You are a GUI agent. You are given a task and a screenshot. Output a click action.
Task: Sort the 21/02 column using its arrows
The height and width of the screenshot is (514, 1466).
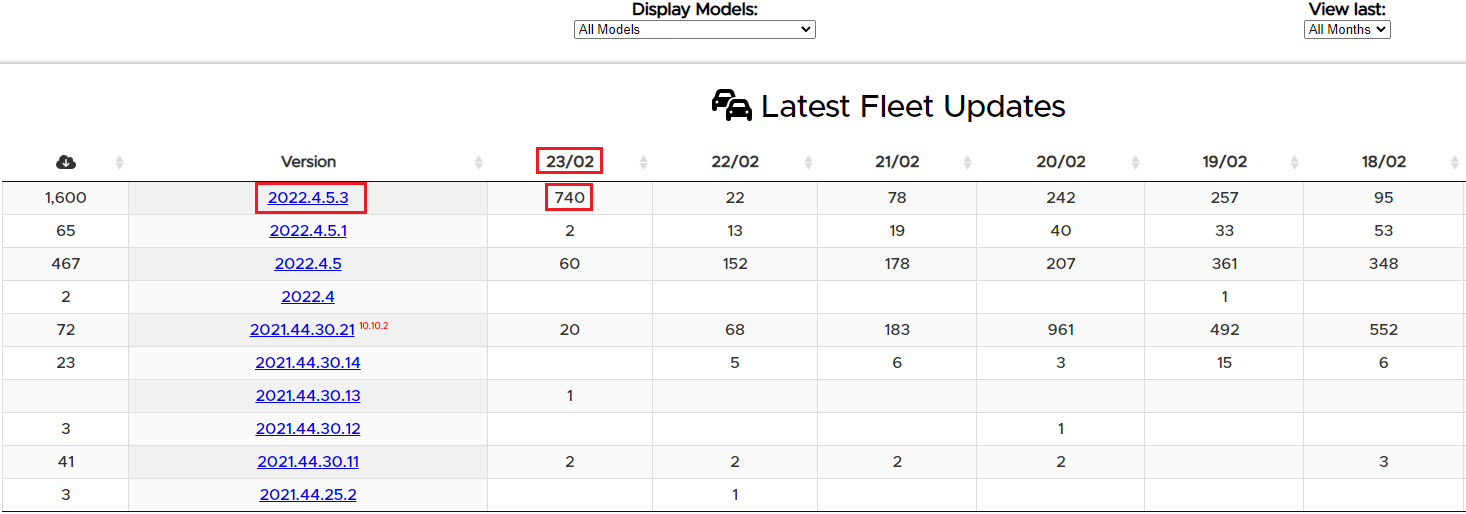pyautogui.click(x=967, y=162)
